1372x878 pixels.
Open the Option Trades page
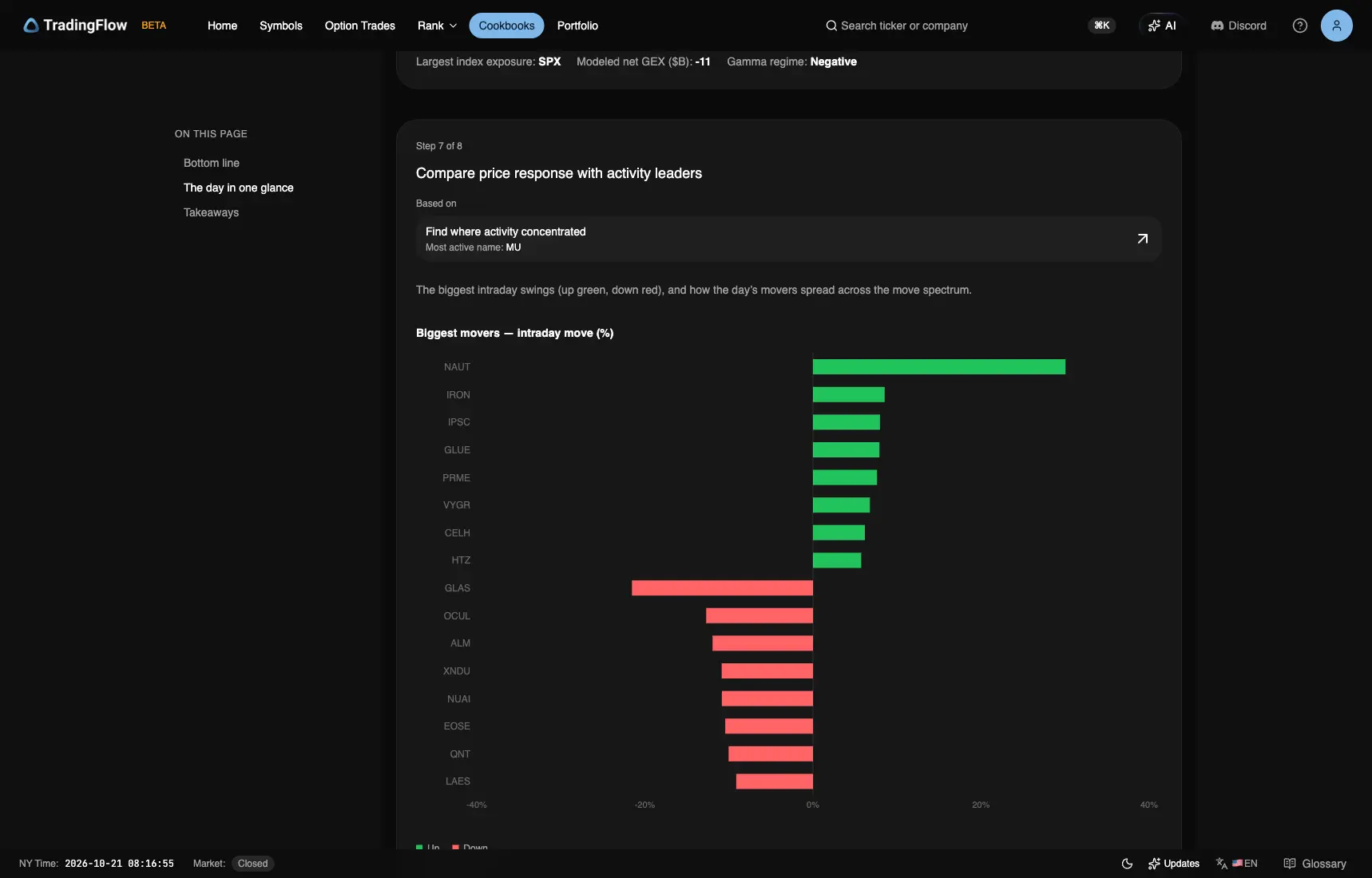[x=359, y=26]
